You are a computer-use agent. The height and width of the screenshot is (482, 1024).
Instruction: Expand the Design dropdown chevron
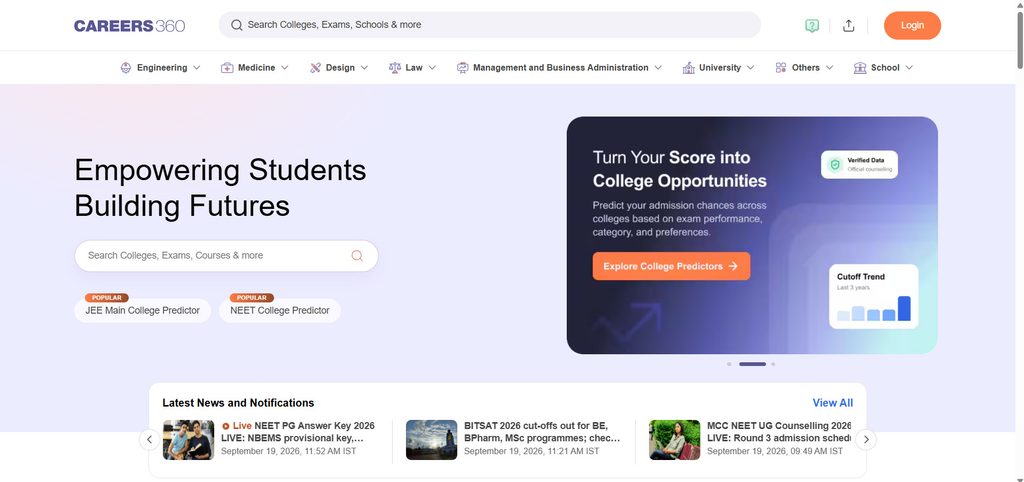364,67
